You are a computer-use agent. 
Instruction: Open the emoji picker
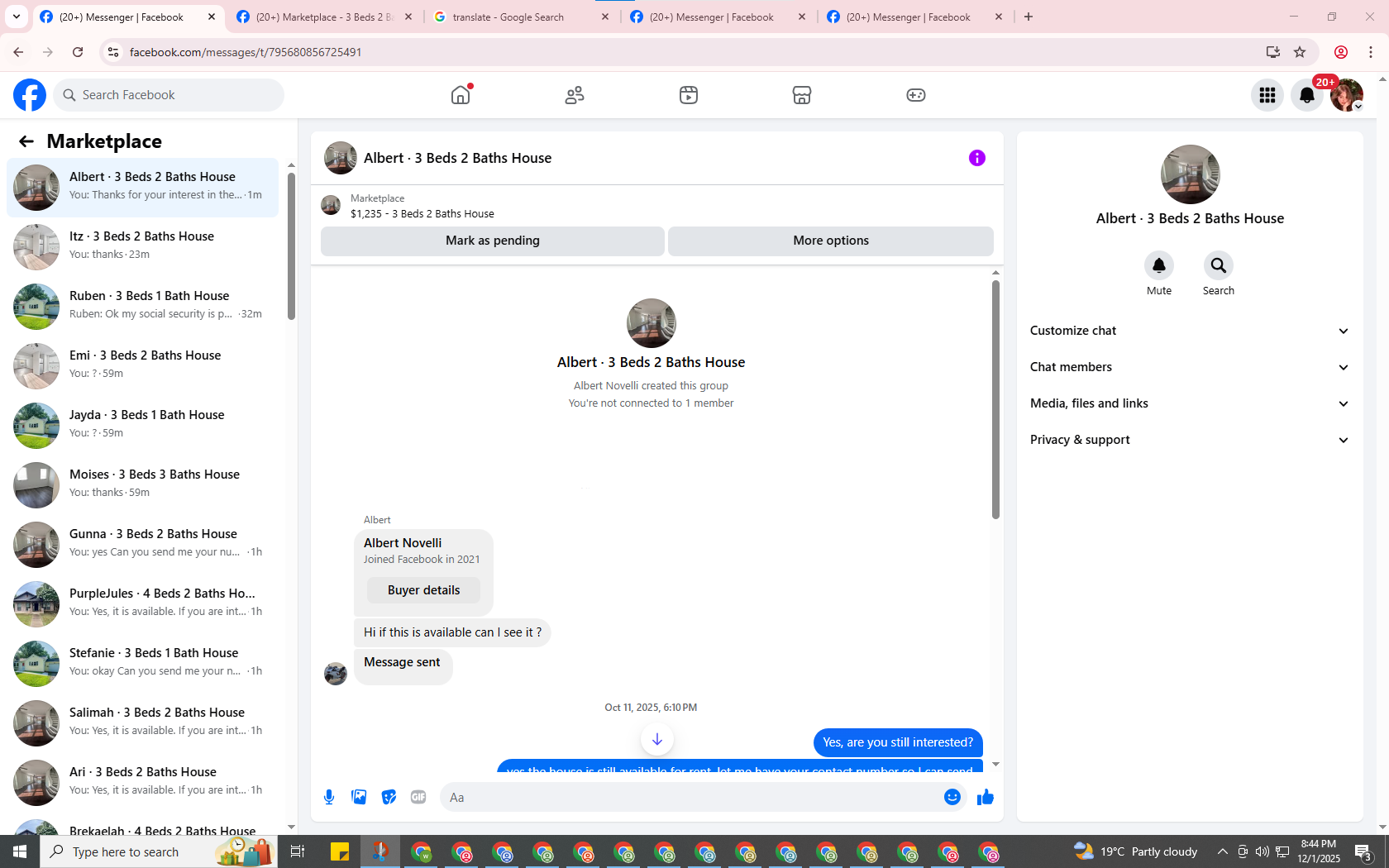click(x=952, y=797)
